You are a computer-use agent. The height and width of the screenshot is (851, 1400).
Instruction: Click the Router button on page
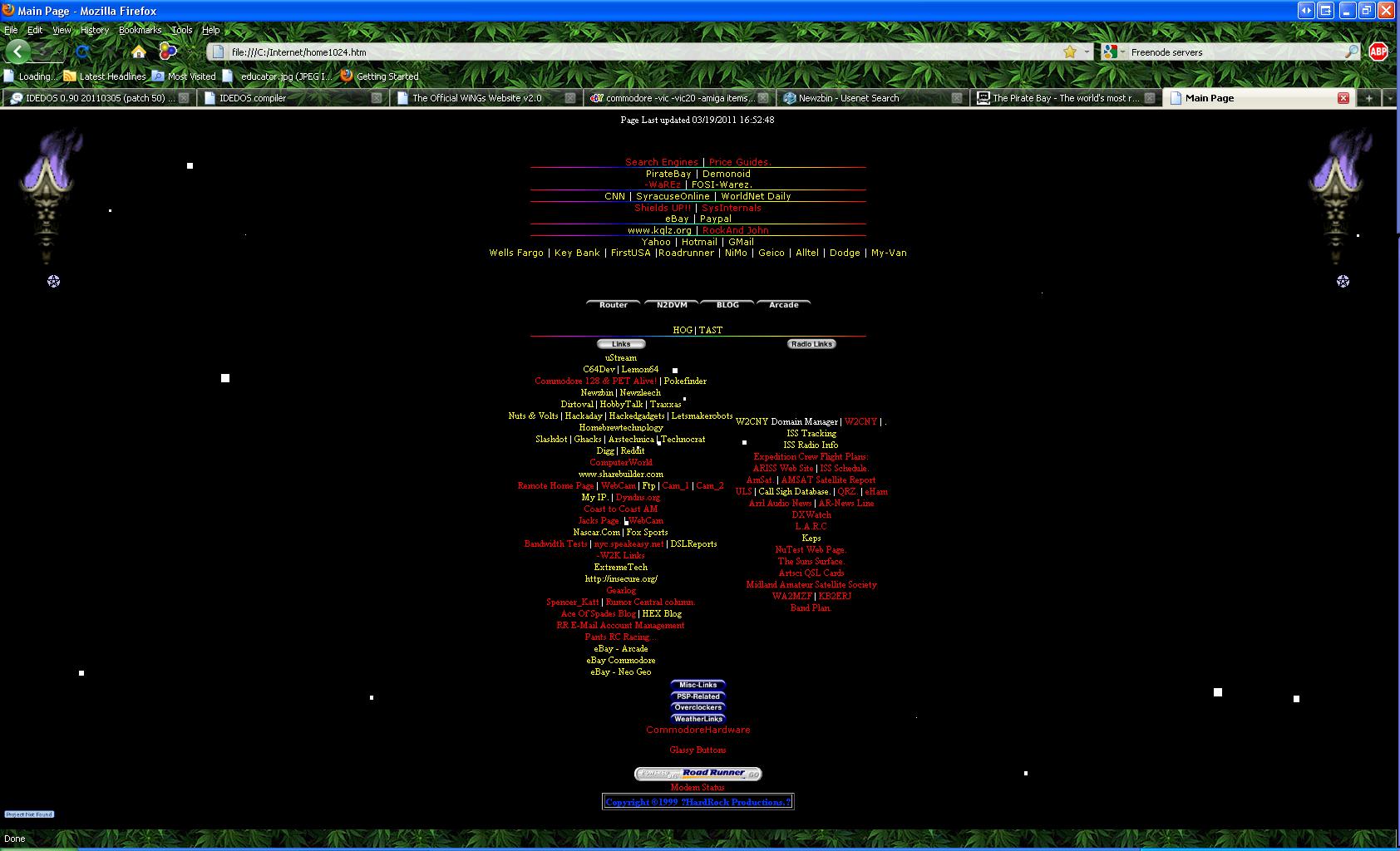[614, 305]
